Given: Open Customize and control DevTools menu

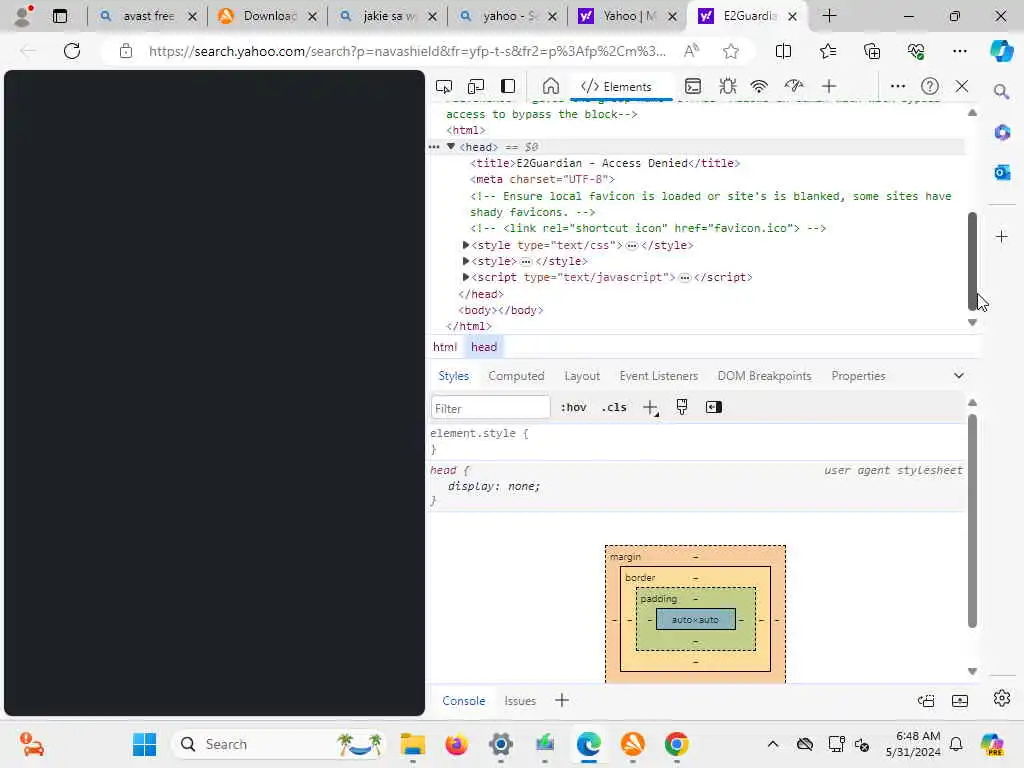Looking at the screenshot, I should [x=898, y=86].
